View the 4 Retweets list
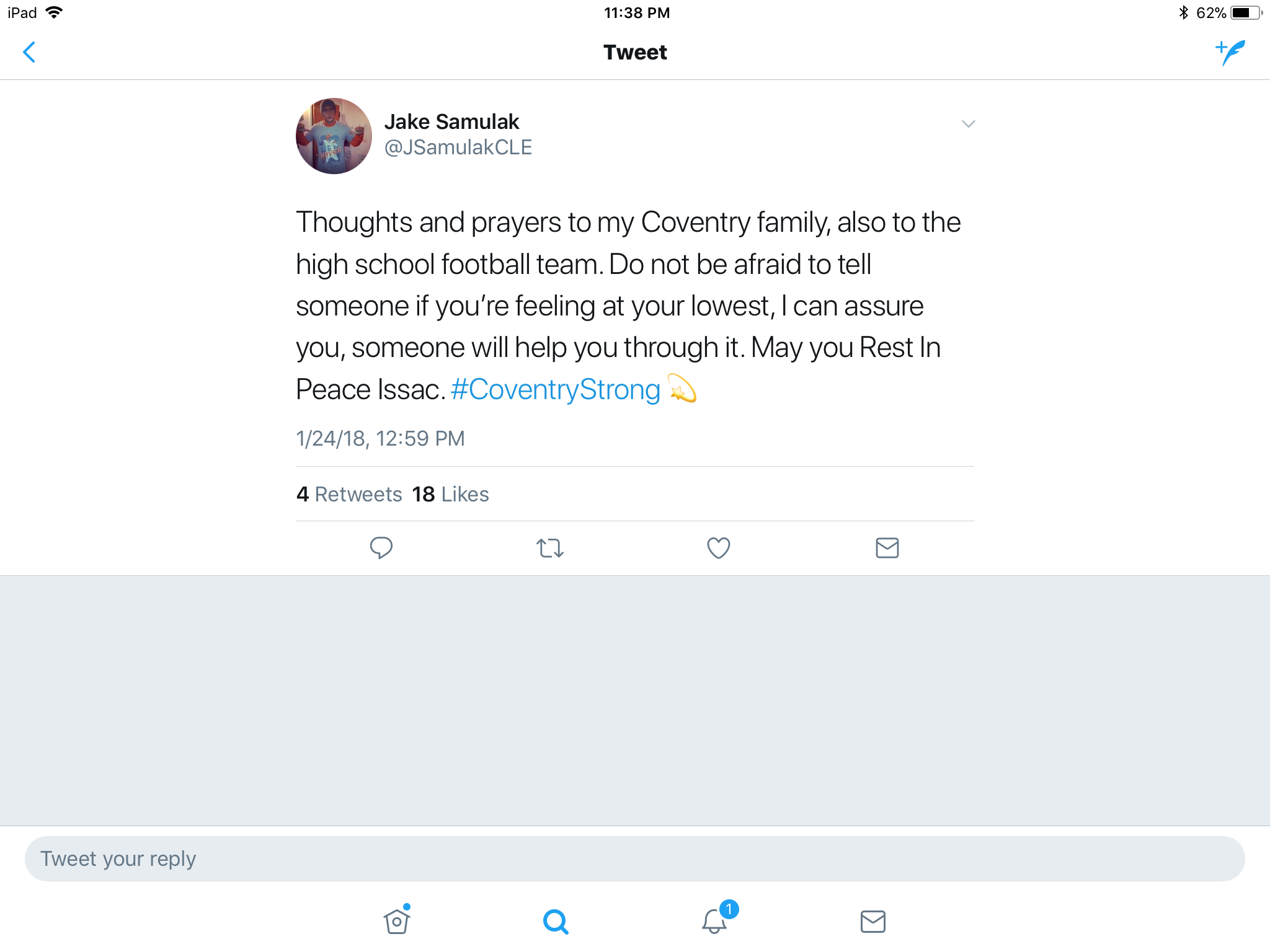 point(349,494)
